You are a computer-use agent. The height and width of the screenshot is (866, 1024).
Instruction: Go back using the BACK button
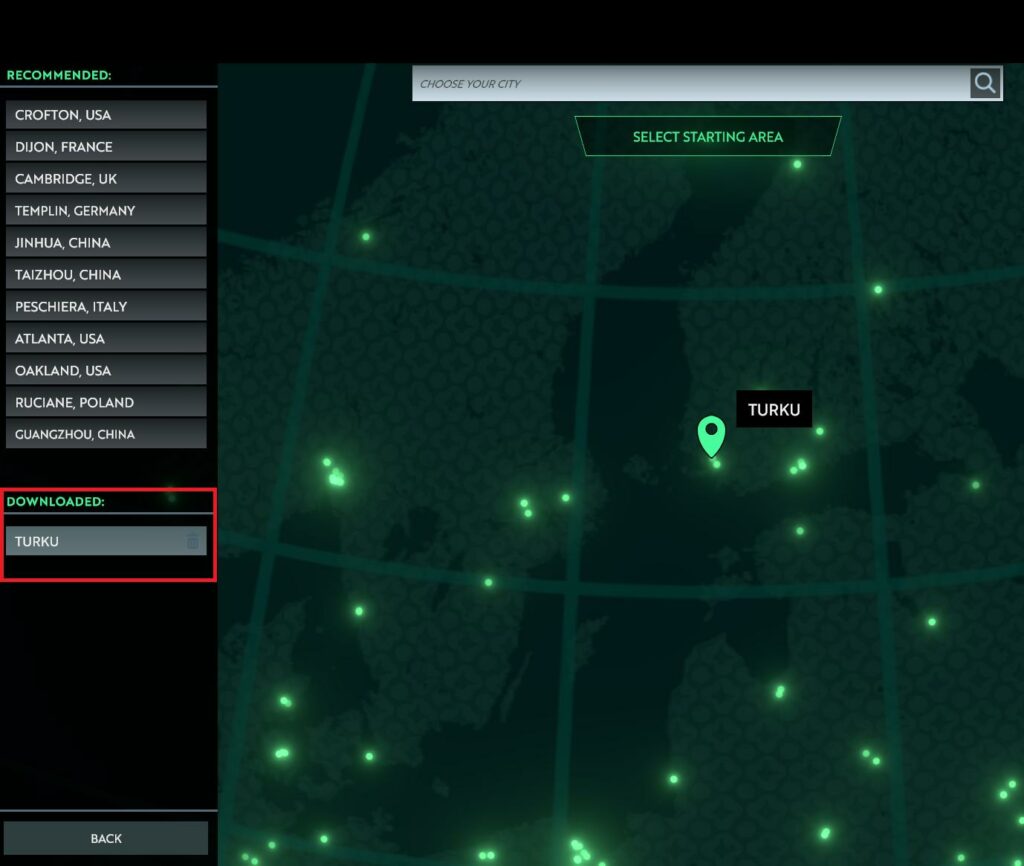(106, 838)
